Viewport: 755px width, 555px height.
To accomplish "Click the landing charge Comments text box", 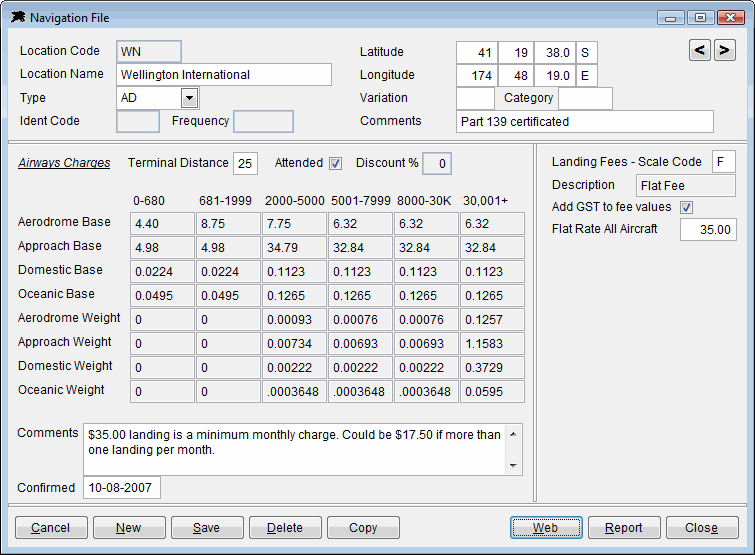I will click(296, 450).
